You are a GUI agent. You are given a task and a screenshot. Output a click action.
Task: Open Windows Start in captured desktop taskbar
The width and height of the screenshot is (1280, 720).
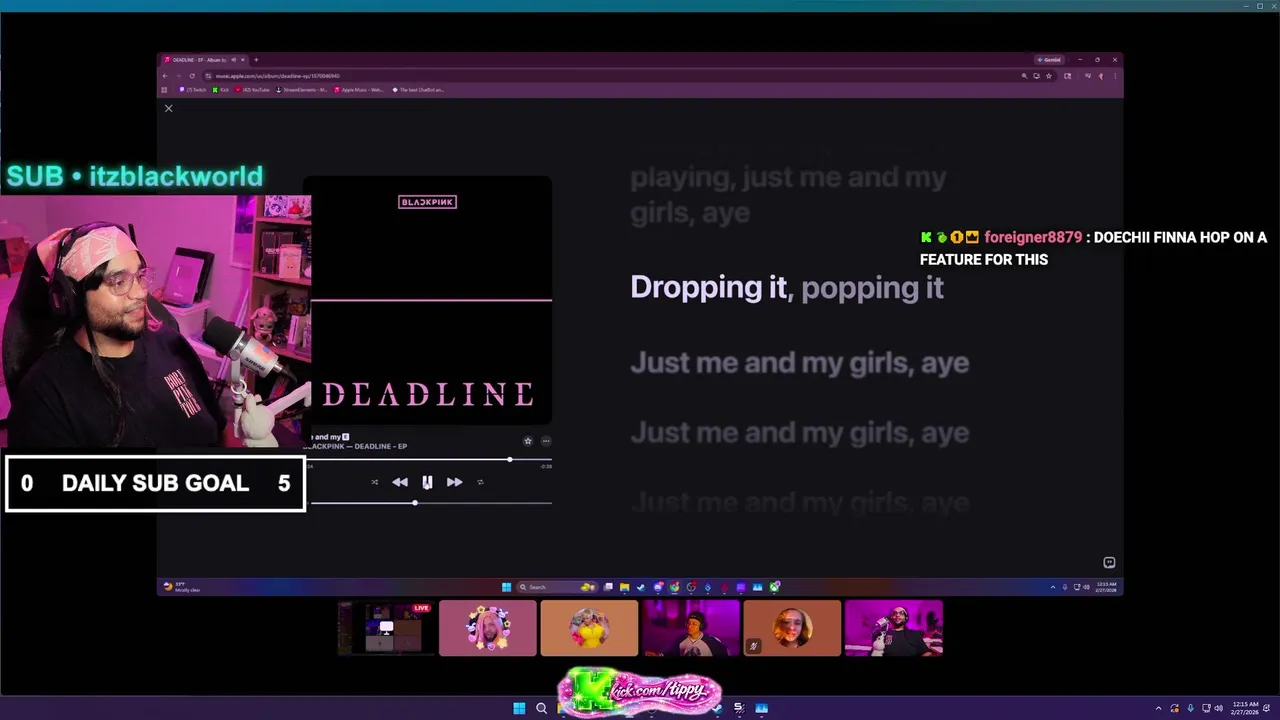click(506, 587)
